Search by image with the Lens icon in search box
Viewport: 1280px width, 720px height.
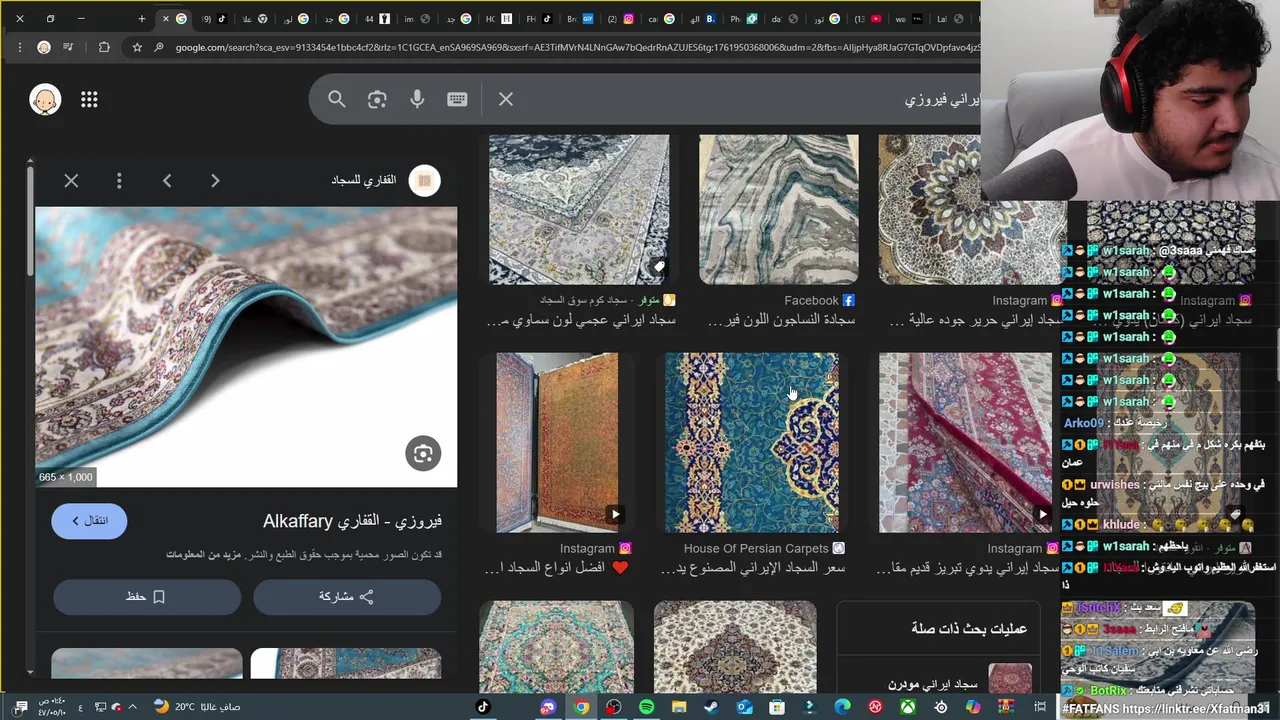tap(377, 99)
